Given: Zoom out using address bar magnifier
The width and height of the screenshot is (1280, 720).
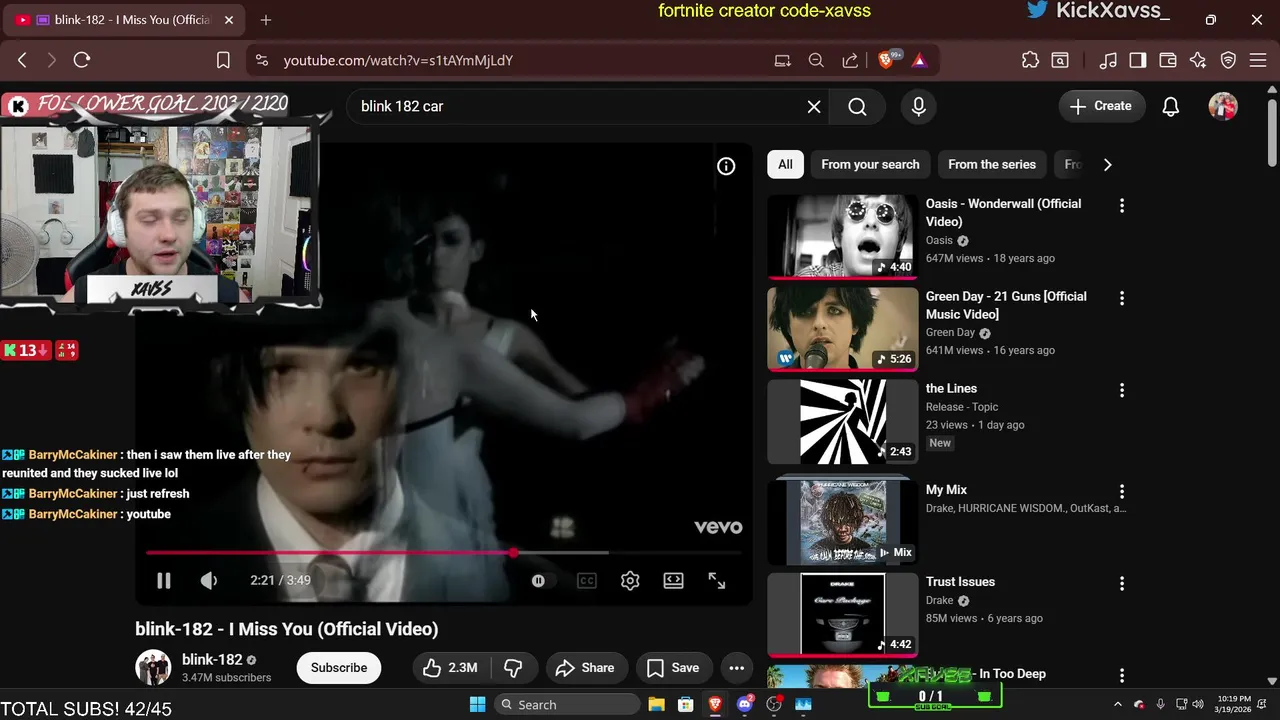Looking at the screenshot, I should coord(816,60).
